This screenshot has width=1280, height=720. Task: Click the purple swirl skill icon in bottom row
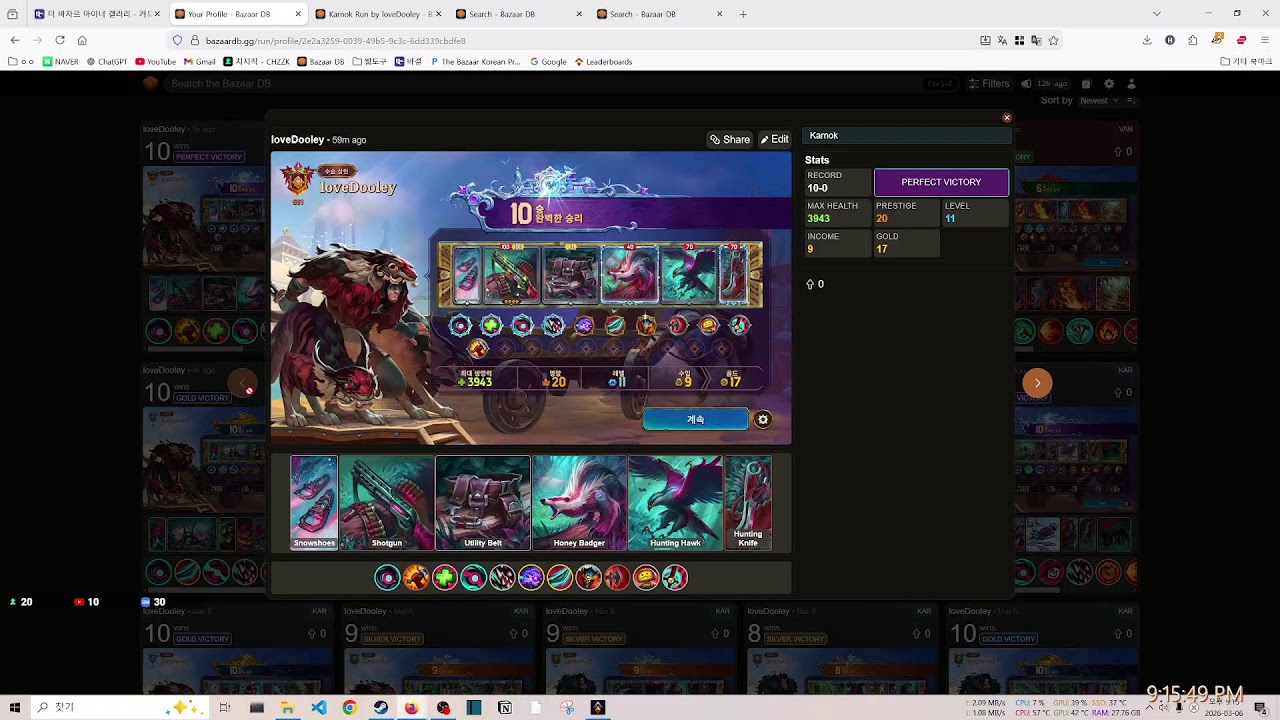[x=531, y=577]
